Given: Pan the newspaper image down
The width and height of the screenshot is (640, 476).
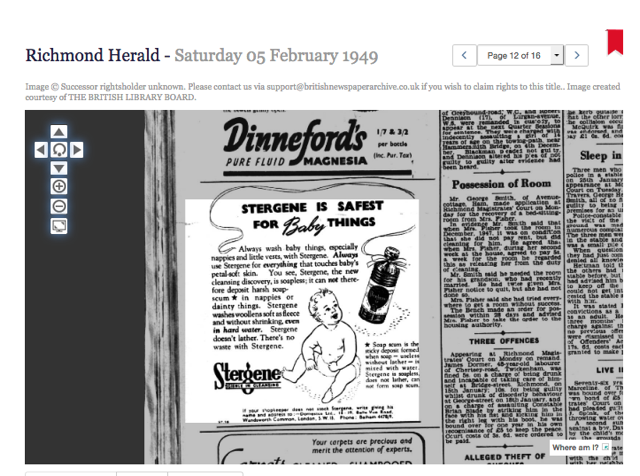Looking at the screenshot, I should tap(59, 168).
